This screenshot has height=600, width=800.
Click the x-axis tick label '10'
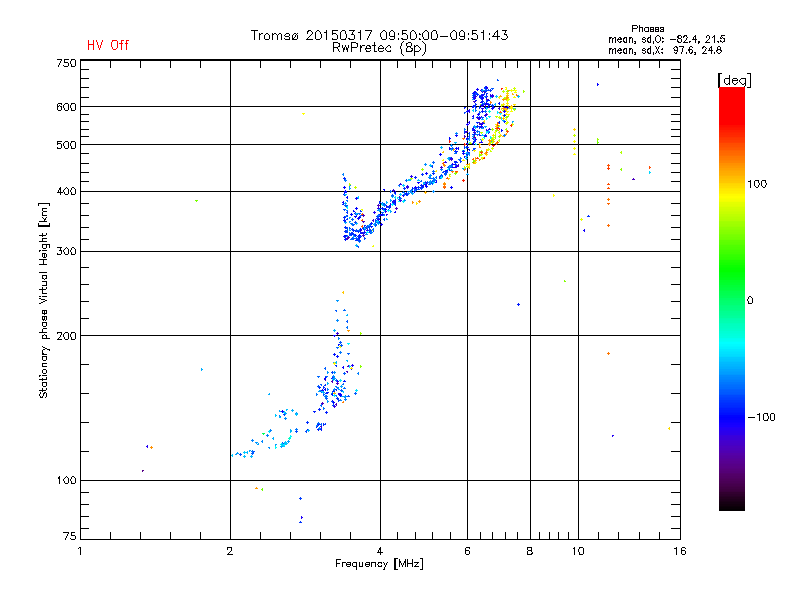(578, 551)
